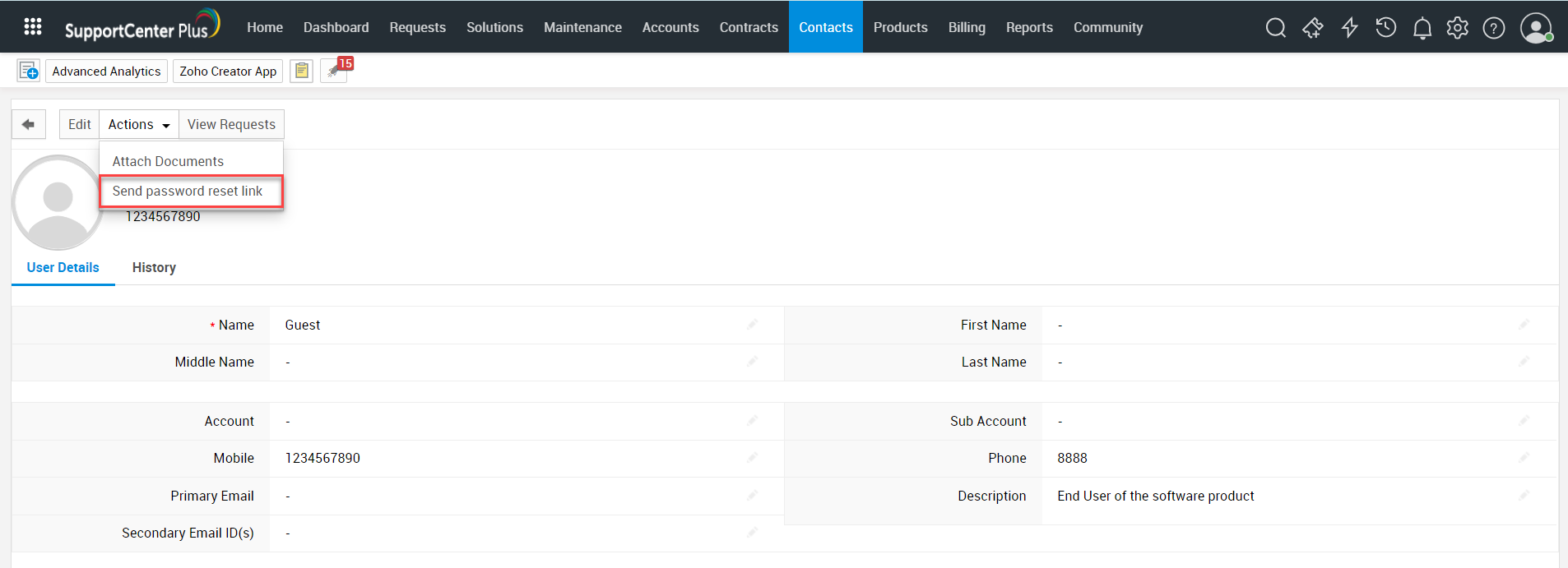1568x568 pixels.
Task: Click the View Requests button
Action: tap(231, 124)
